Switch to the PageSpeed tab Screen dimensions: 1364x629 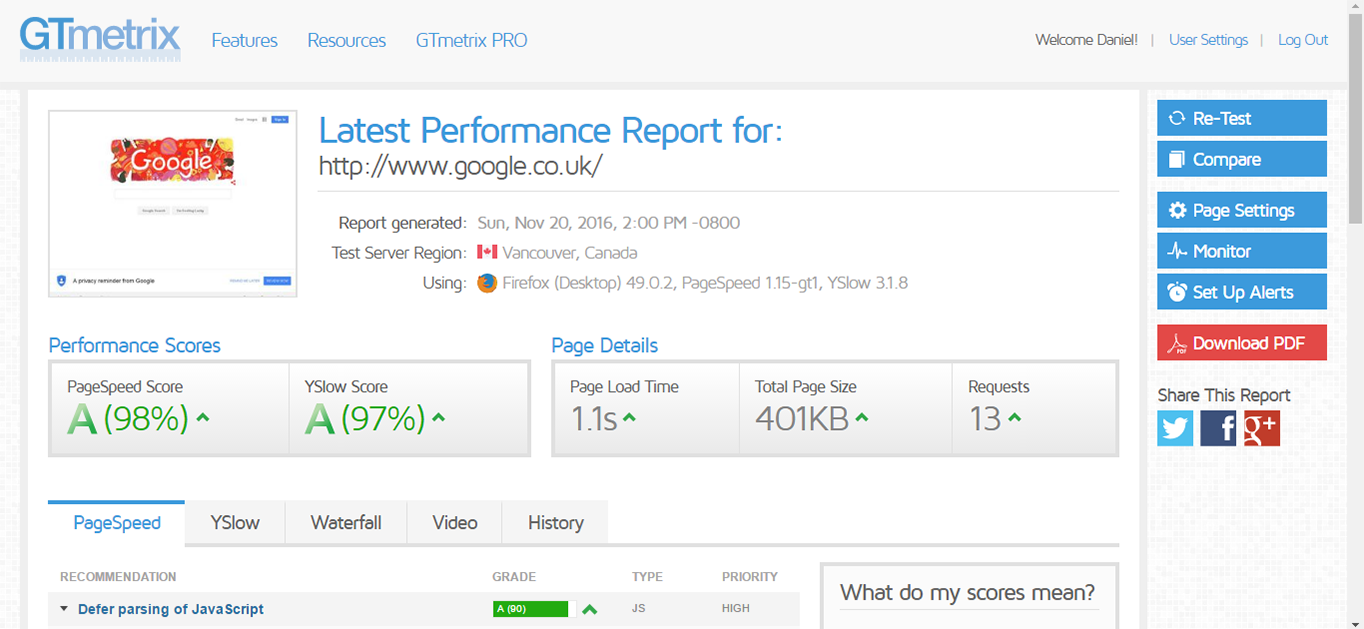click(117, 523)
